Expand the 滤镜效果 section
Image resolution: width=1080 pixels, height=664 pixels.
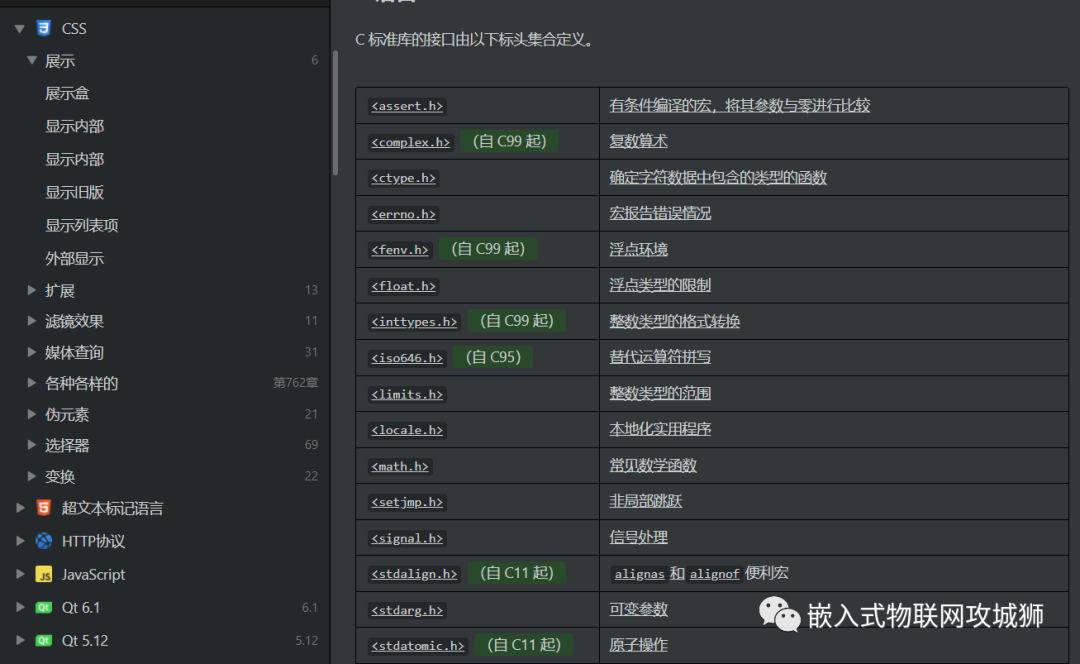coord(31,320)
